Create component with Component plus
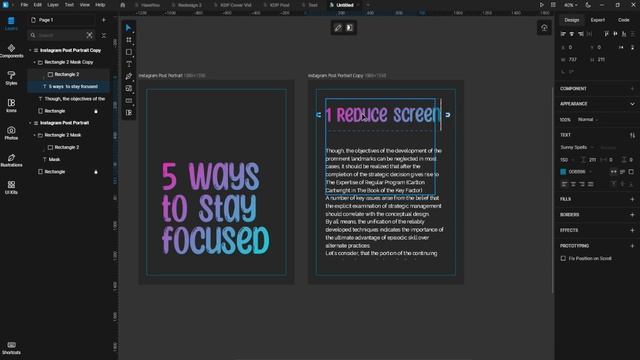The width and height of the screenshot is (640, 360). click(x=632, y=89)
